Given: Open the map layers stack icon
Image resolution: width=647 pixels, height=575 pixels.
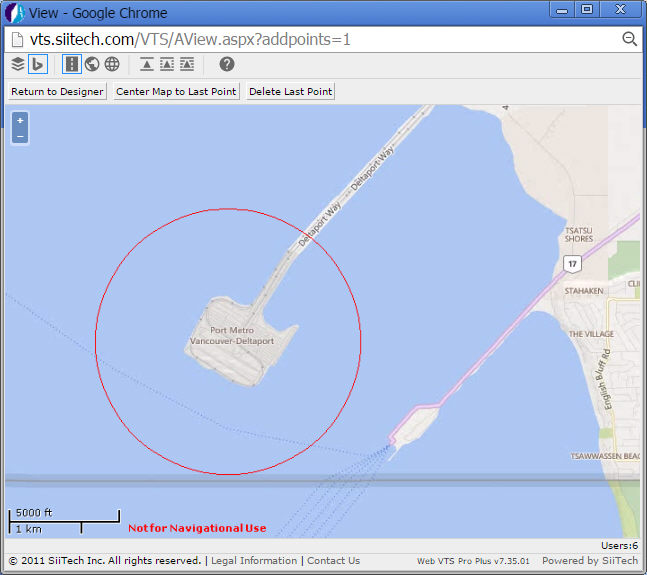Looking at the screenshot, I should tap(18, 64).
